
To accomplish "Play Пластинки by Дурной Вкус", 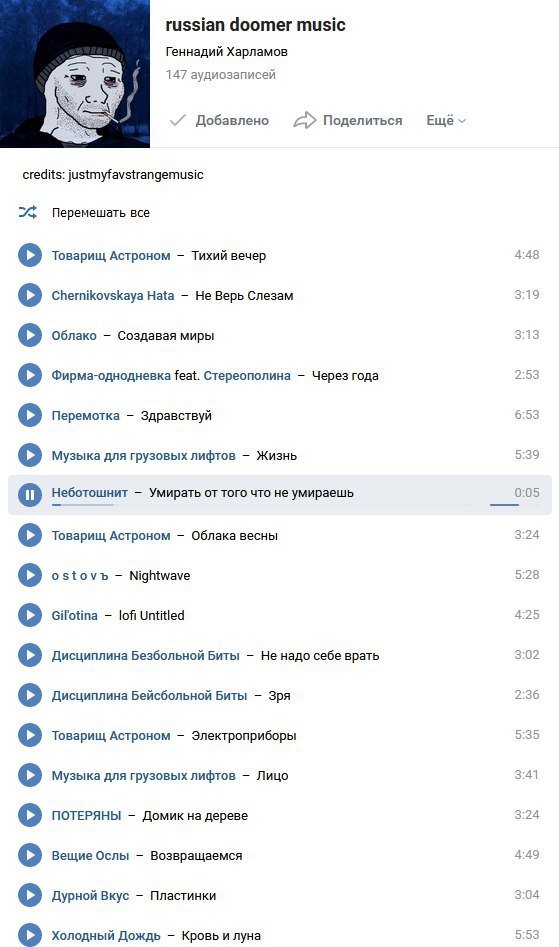I will pos(30,895).
